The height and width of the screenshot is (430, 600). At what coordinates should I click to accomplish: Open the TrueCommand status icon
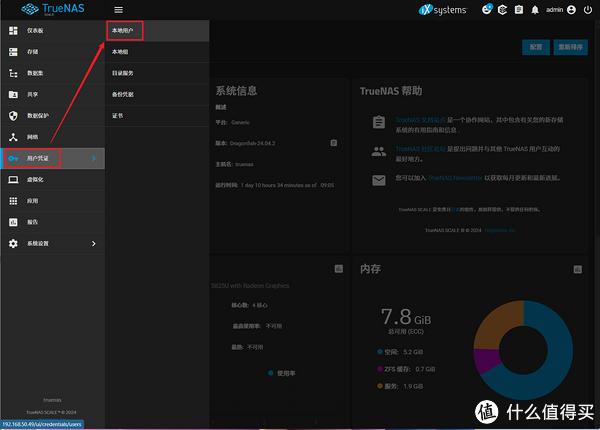coord(502,10)
